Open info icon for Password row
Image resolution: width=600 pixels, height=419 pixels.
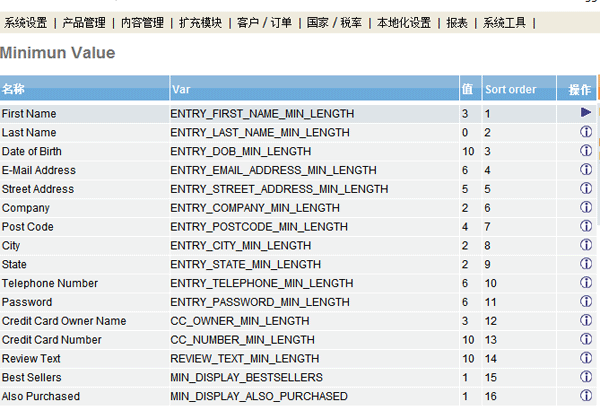point(586,302)
